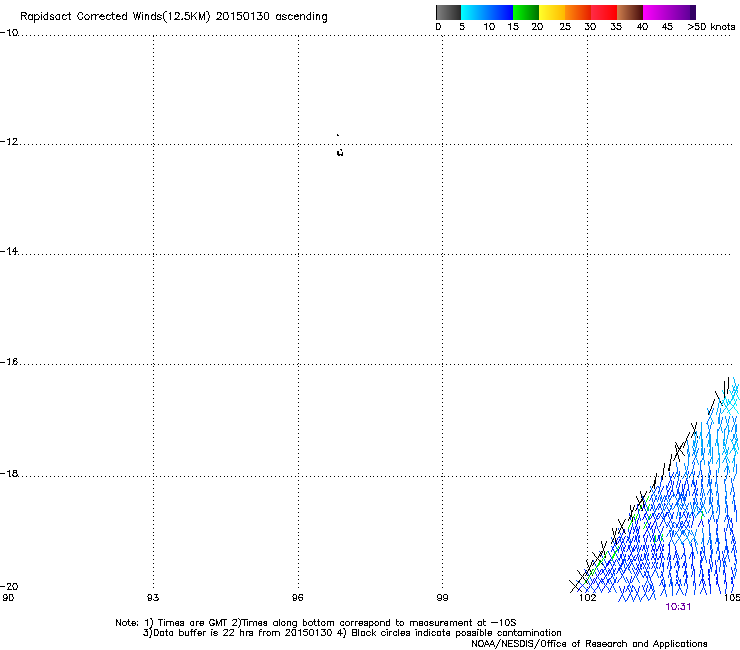Screen dimensions: 740x650
Task: Click the brown 35-40 knots color swatch
Action: click(630, 12)
